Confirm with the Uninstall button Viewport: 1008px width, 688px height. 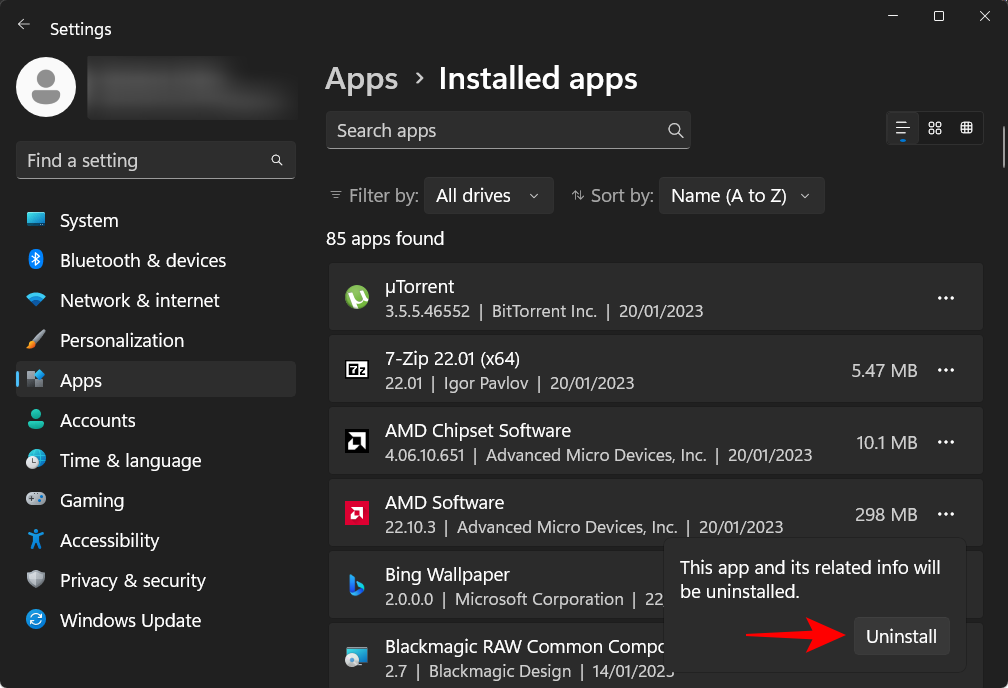click(x=901, y=636)
